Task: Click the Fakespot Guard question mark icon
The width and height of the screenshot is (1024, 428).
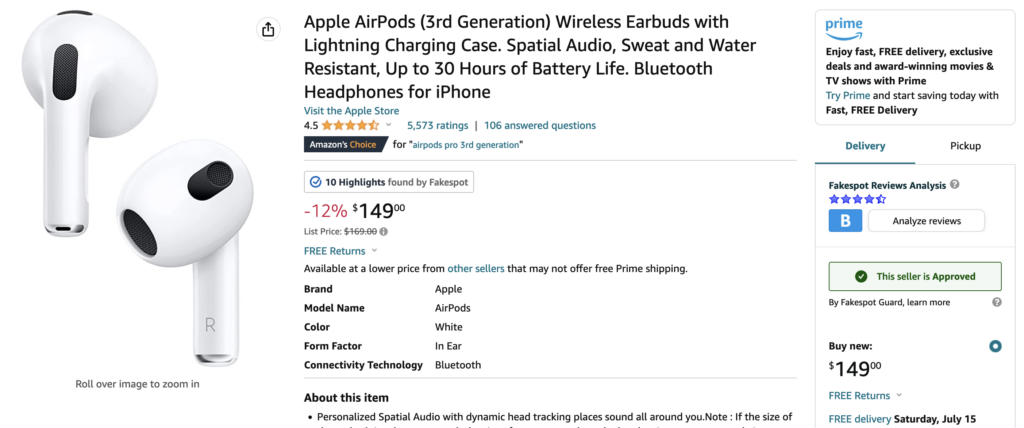Action: (x=997, y=302)
